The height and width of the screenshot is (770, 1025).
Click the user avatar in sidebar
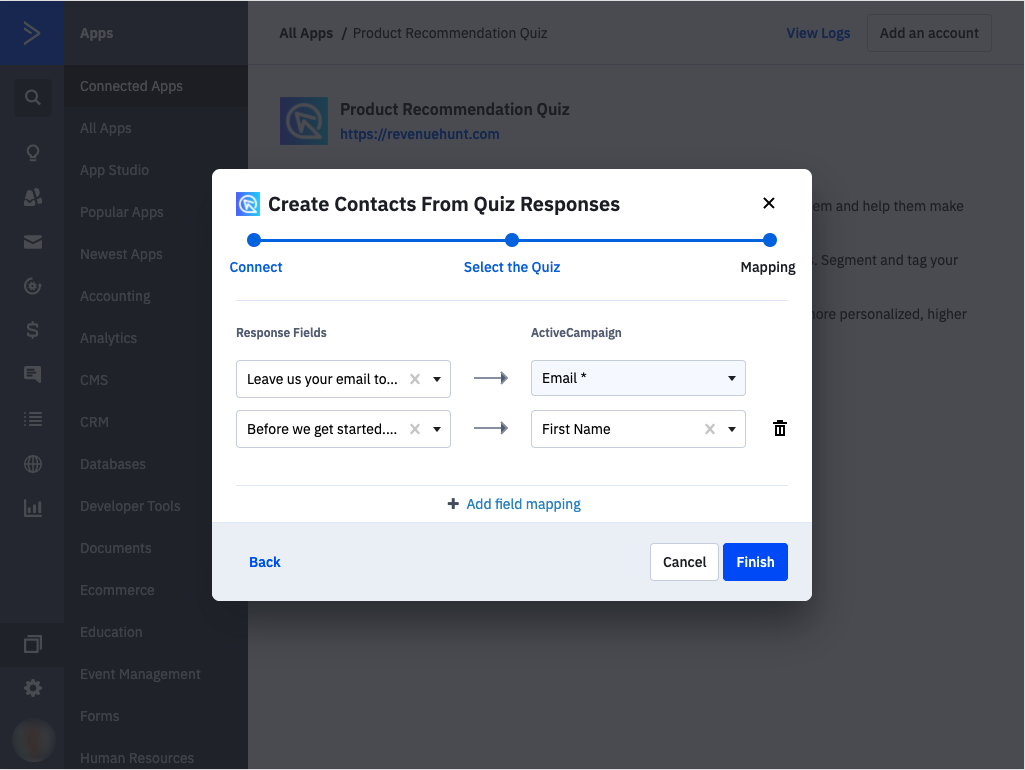coord(33,740)
